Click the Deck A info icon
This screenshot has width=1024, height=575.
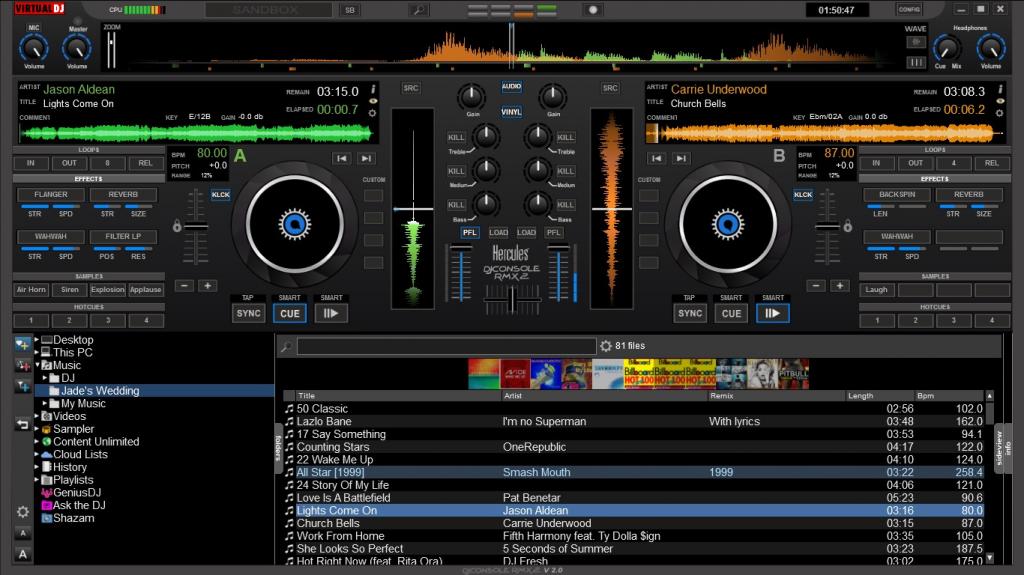click(373, 89)
